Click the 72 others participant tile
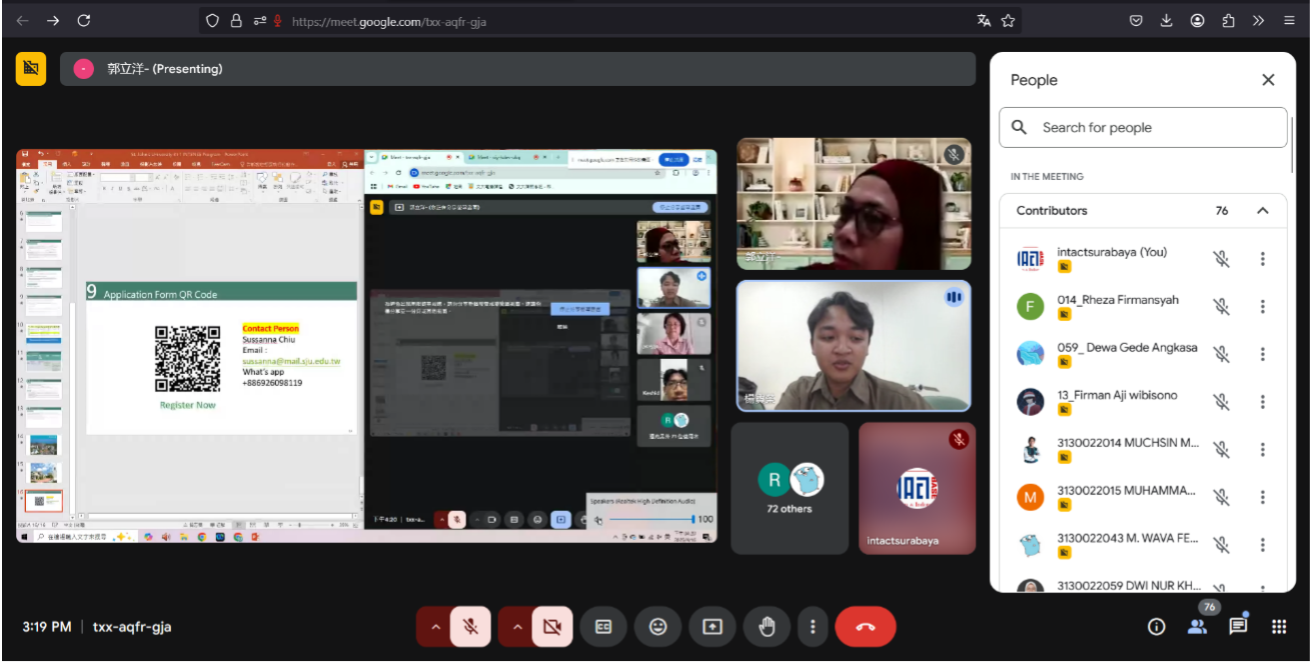 click(789, 488)
